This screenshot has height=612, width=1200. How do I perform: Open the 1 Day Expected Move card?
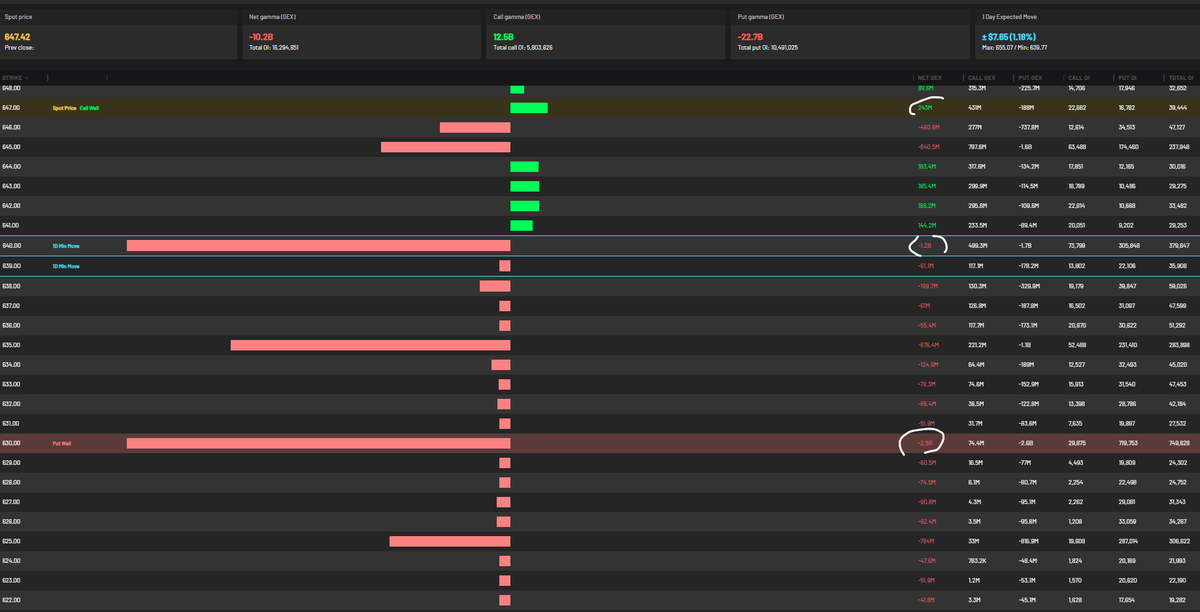1088,33
